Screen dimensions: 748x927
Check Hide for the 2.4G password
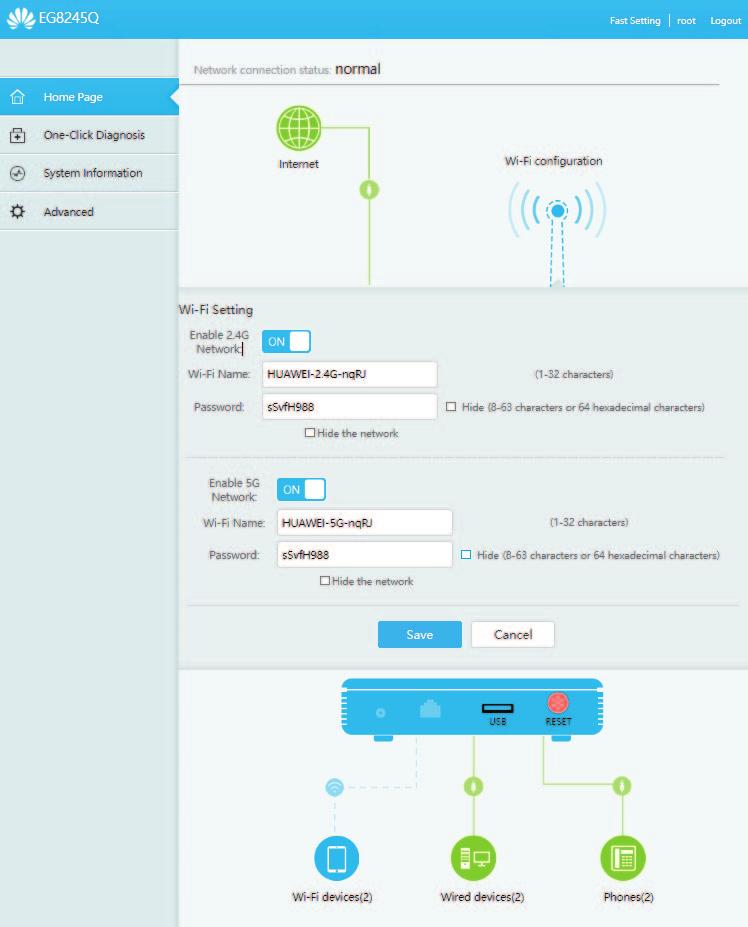(451, 407)
